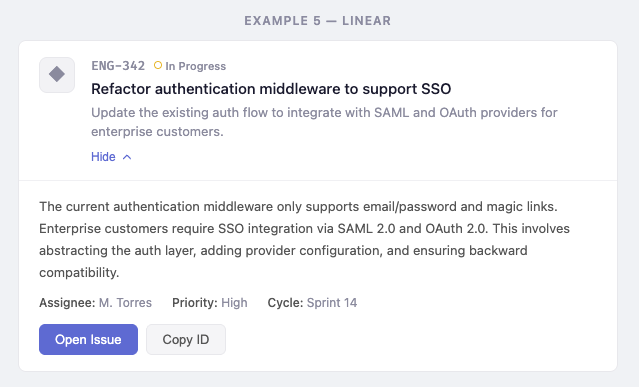Click the Example 5 — Linear heading
Screen dimensions: 639x387
317,21
